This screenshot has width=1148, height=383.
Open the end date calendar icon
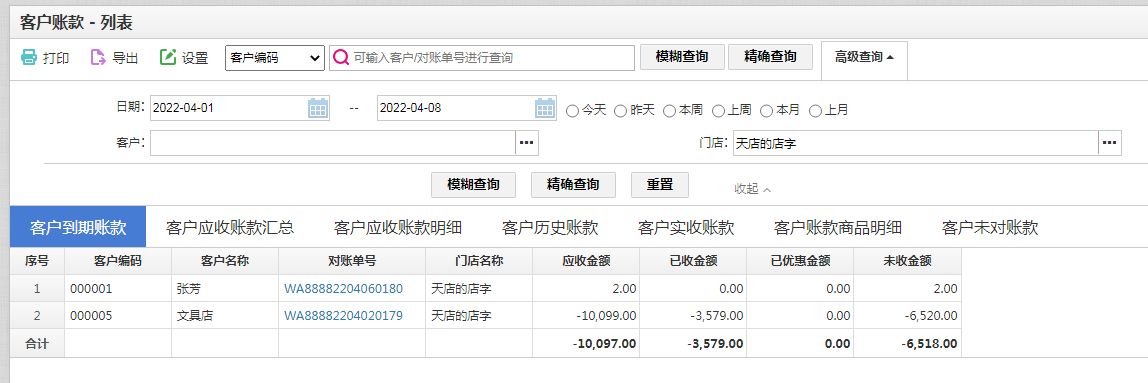(545, 108)
